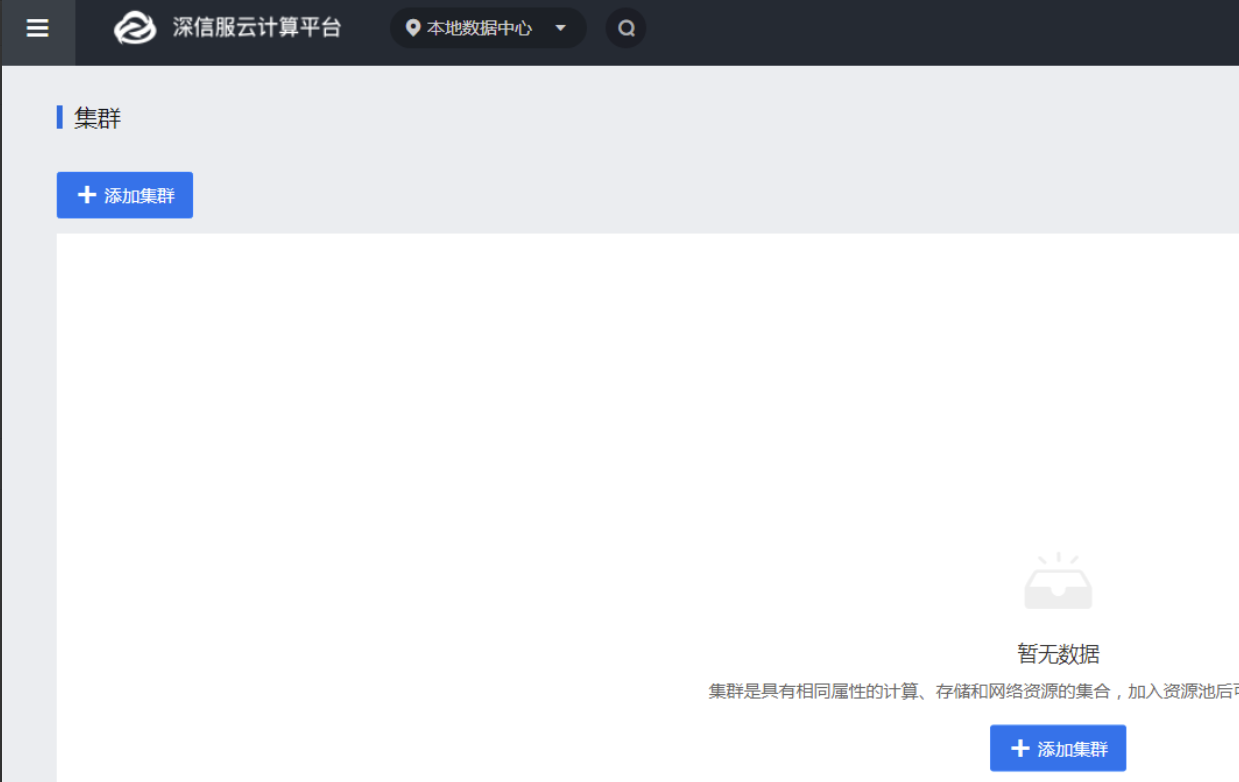Click the empty inbox illustration icon
Screen dimensions: 1239x782
click(x=1058, y=582)
